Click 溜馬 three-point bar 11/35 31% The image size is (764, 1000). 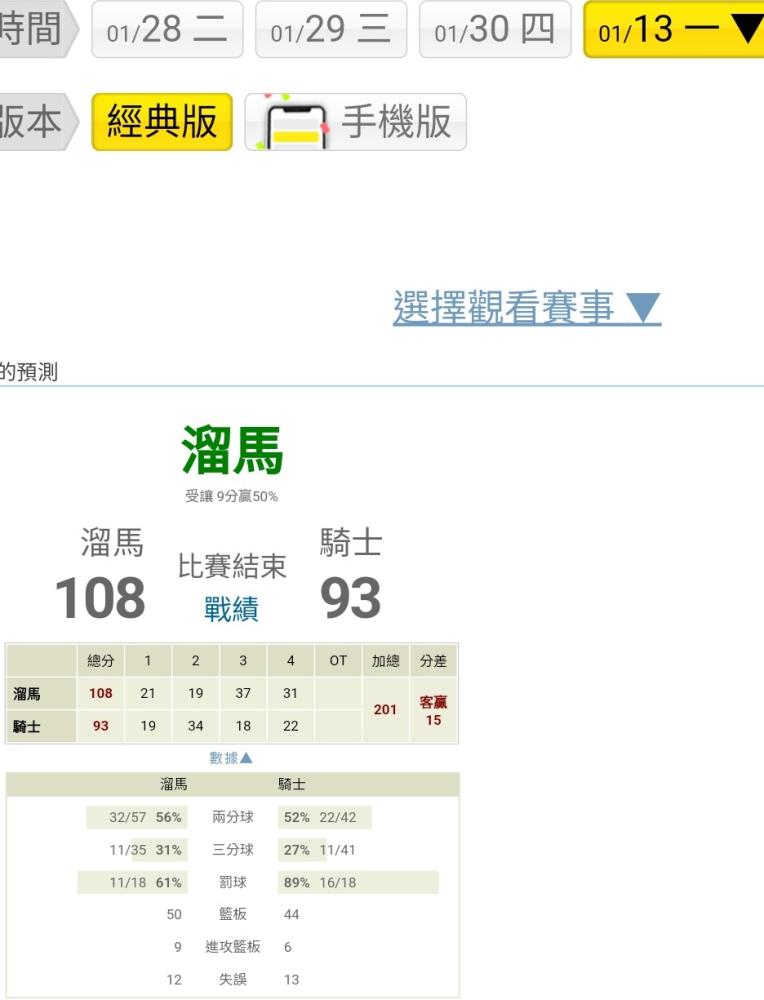click(149, 850)
